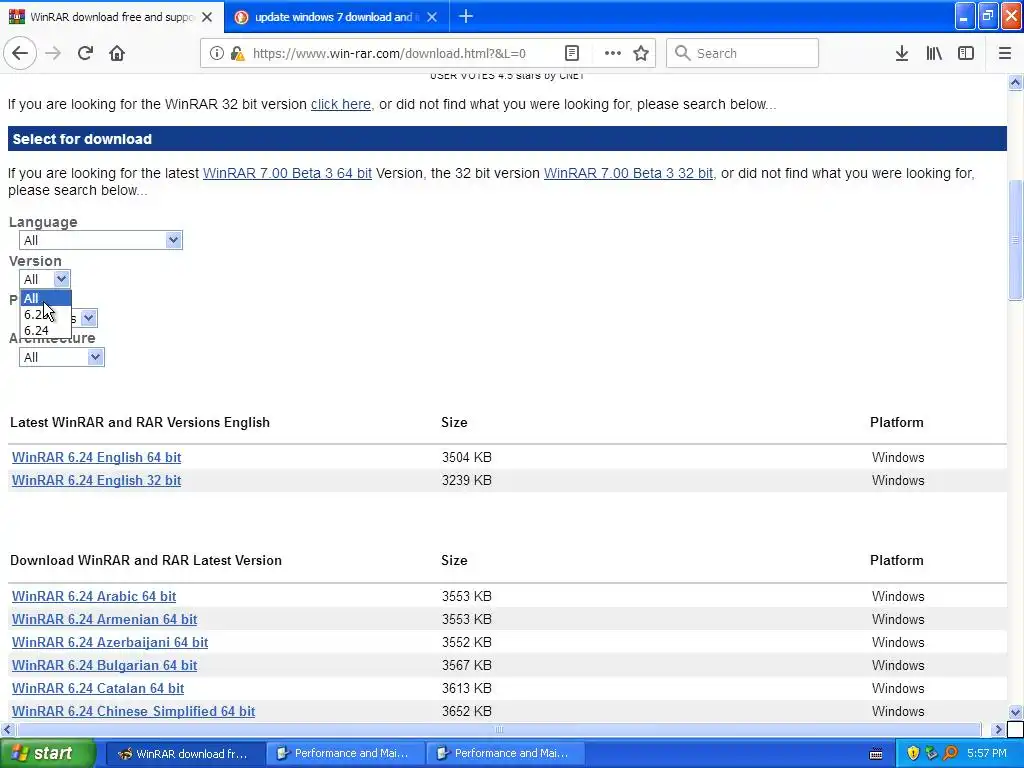Viewport: 1024px width, 768px height.
Task: Select '6.24' last option in Version list
Action: (x=46, y=330)
